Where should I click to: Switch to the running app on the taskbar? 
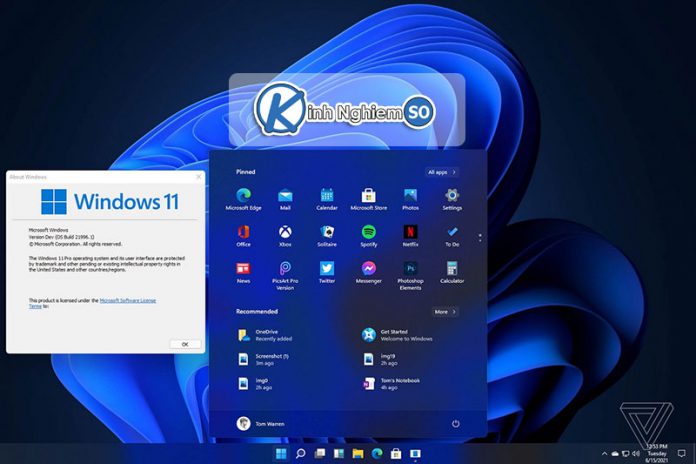click(415, 453)
